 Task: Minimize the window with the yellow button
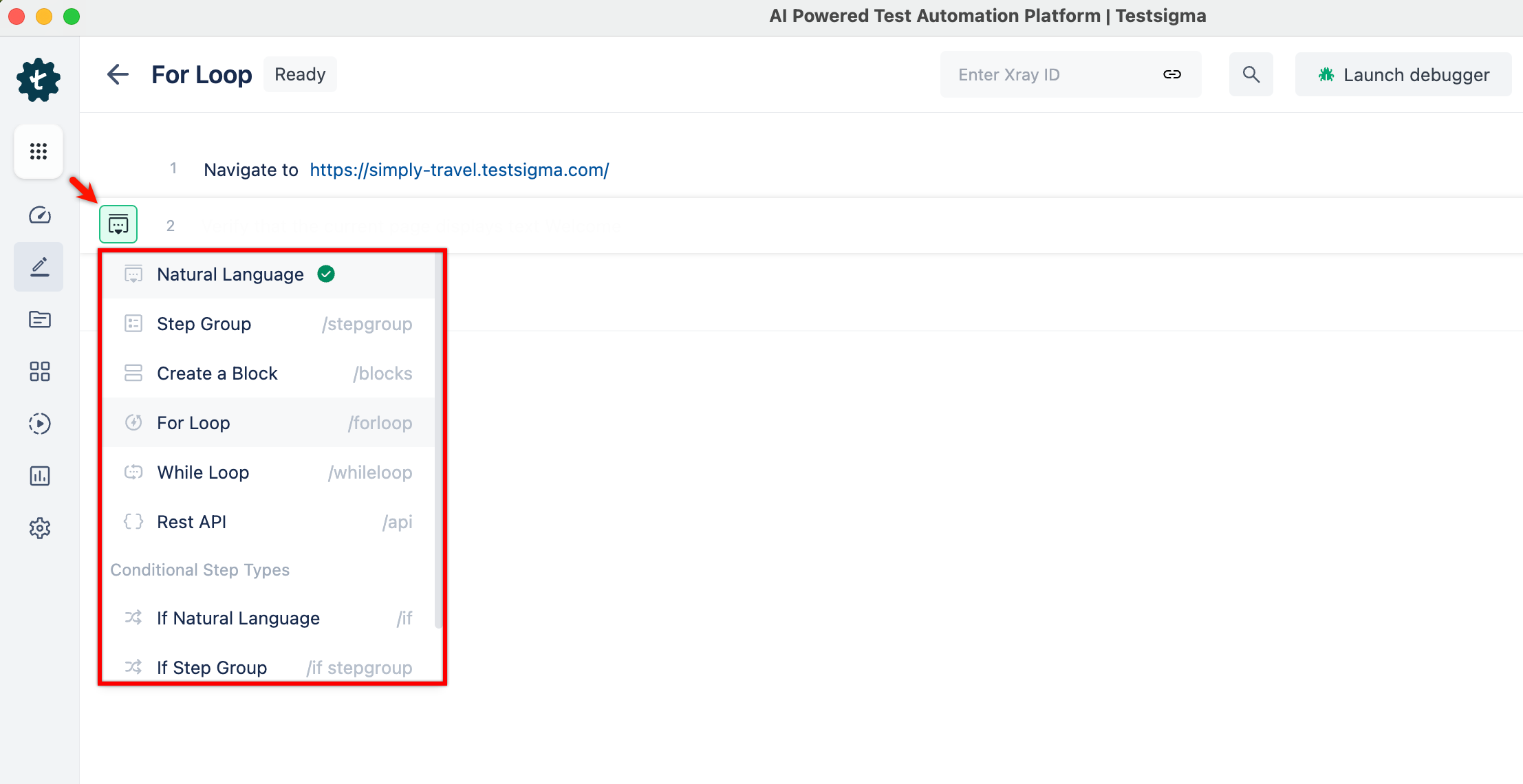[x=44, y=17]
